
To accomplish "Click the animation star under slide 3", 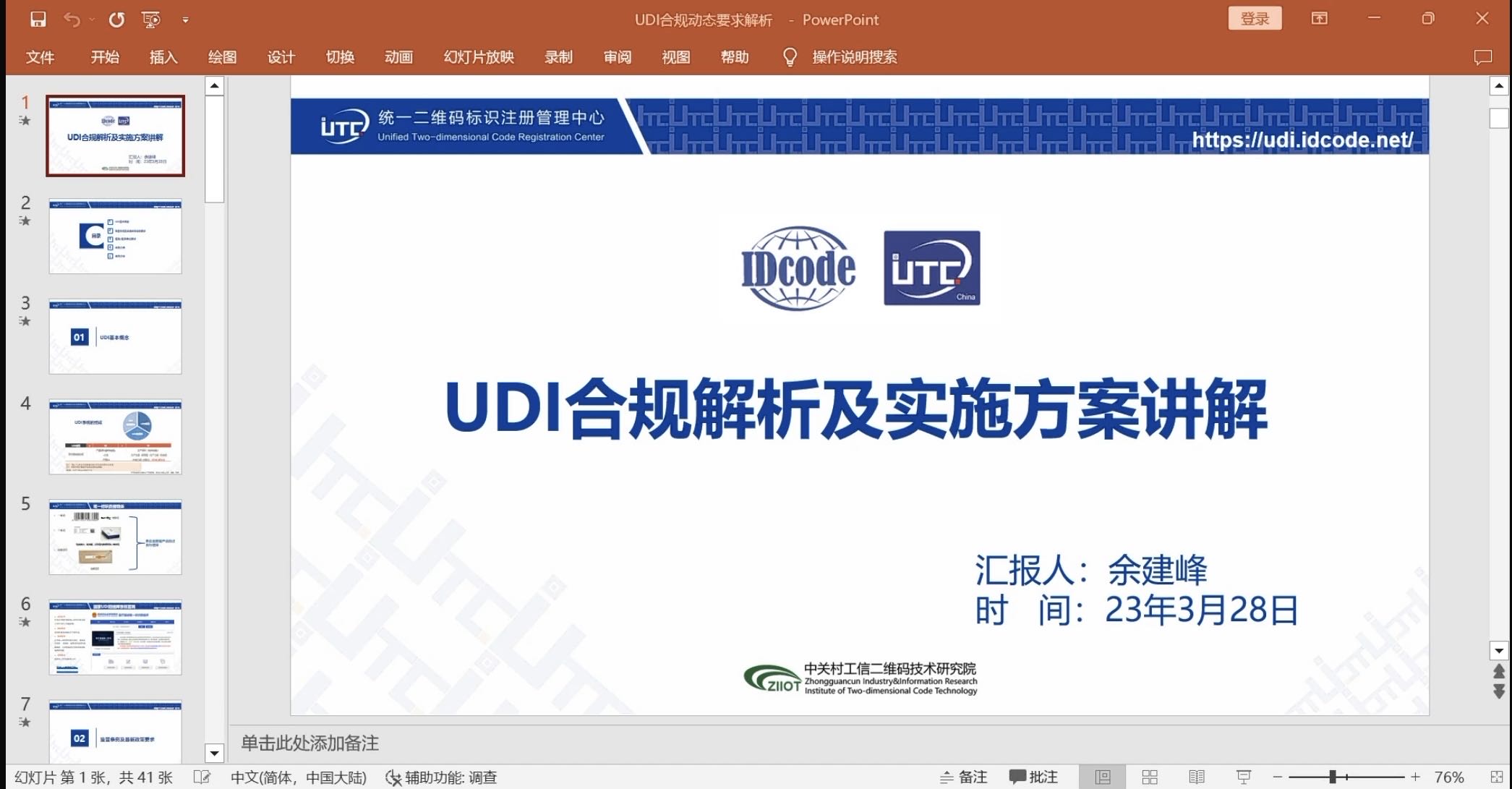I will tap(25, 321).
